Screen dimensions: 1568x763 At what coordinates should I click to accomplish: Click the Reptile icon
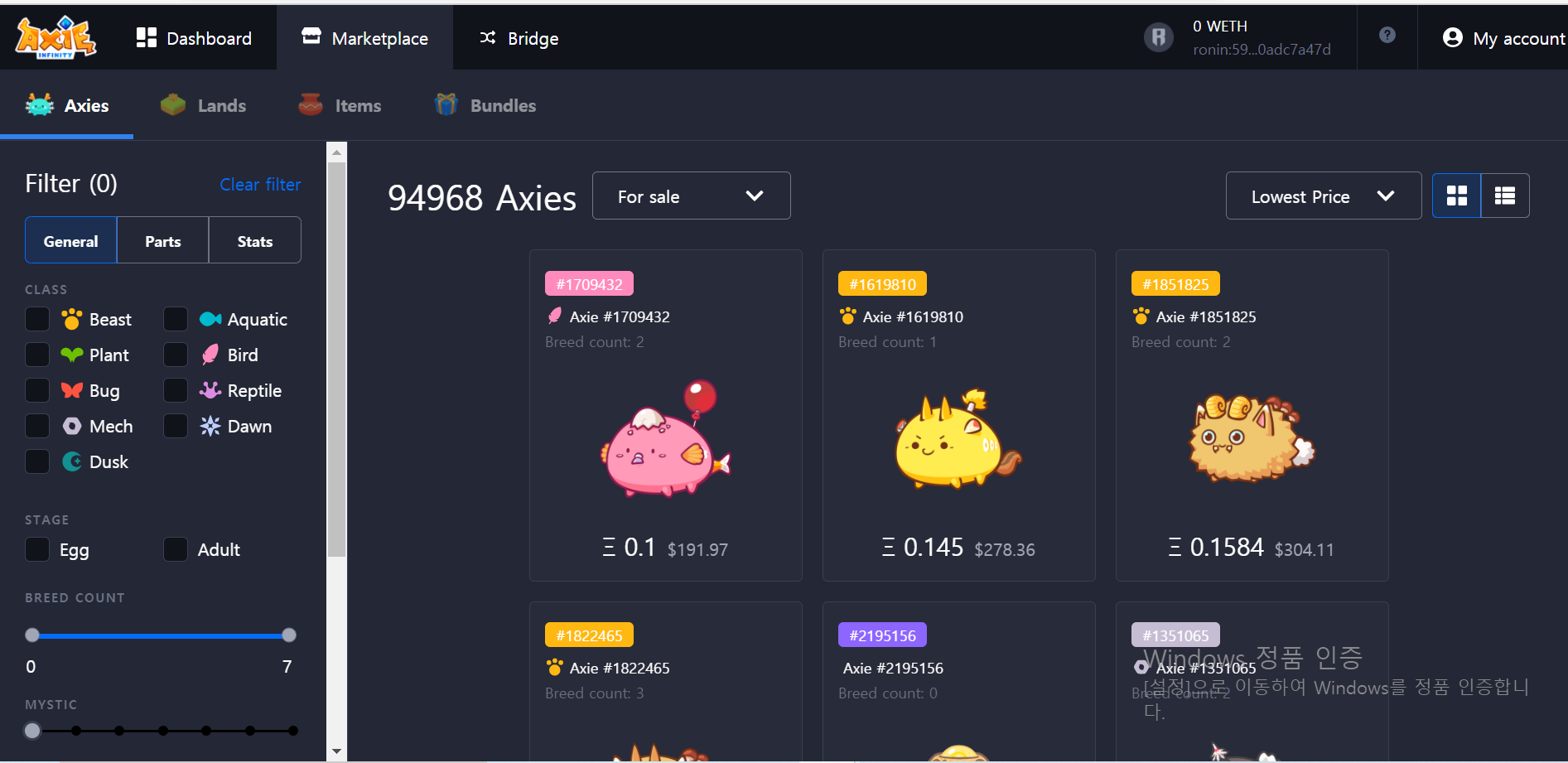coord(210,390)
